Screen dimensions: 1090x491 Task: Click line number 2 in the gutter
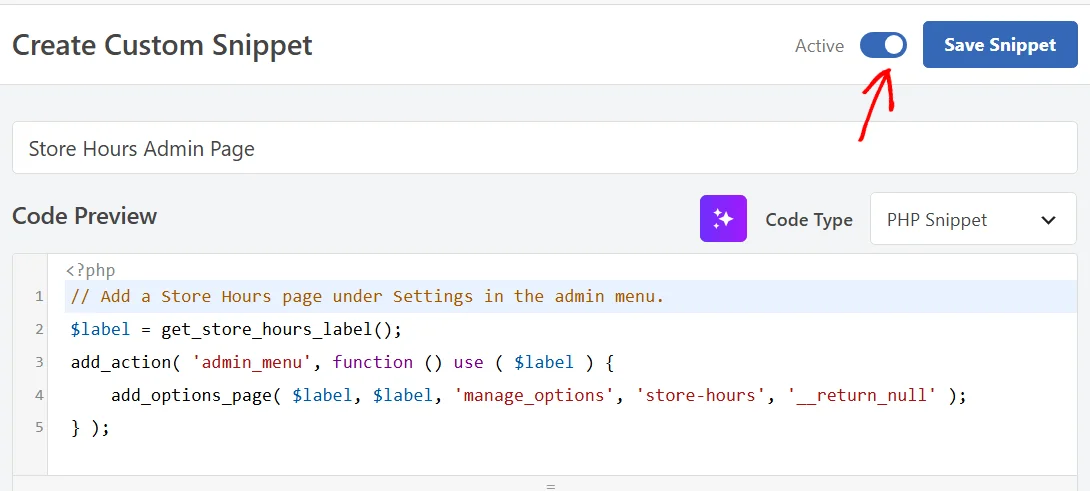click(x=39, y=330)
